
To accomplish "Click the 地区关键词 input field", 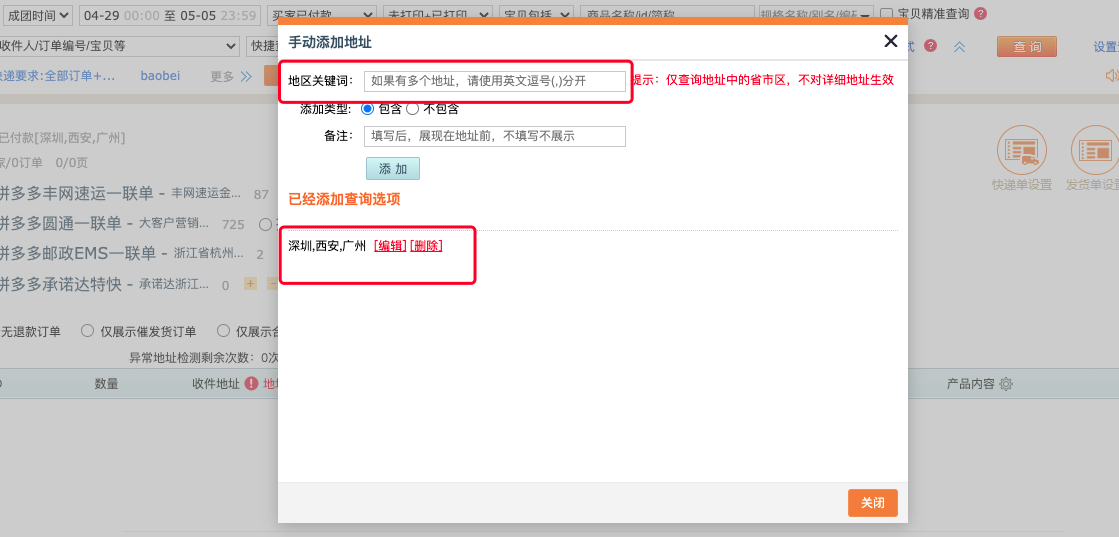I will pyautogui.click(x=495, y=81).
